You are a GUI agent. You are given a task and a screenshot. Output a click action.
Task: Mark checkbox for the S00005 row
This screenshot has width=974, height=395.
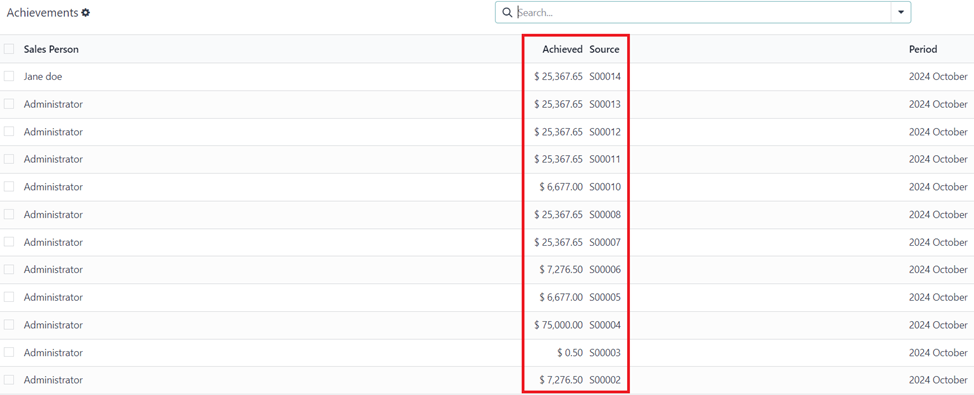9,297
